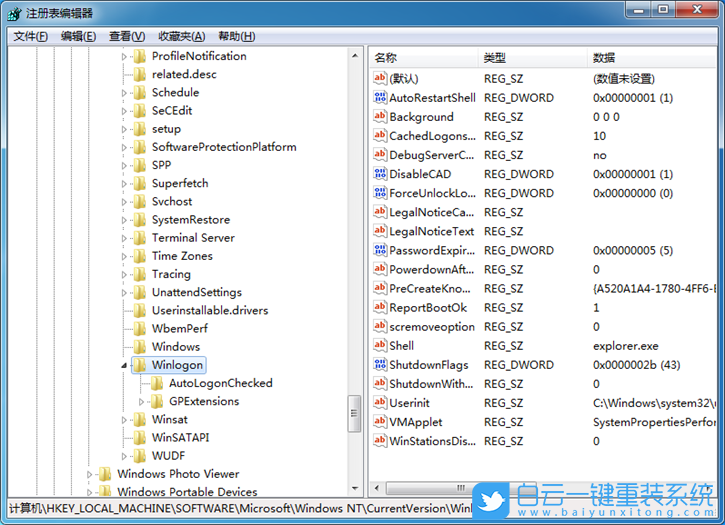This screenshot has width=725, height=525.
Task: Expand the SystemRestore key
Action: (123, 220)
